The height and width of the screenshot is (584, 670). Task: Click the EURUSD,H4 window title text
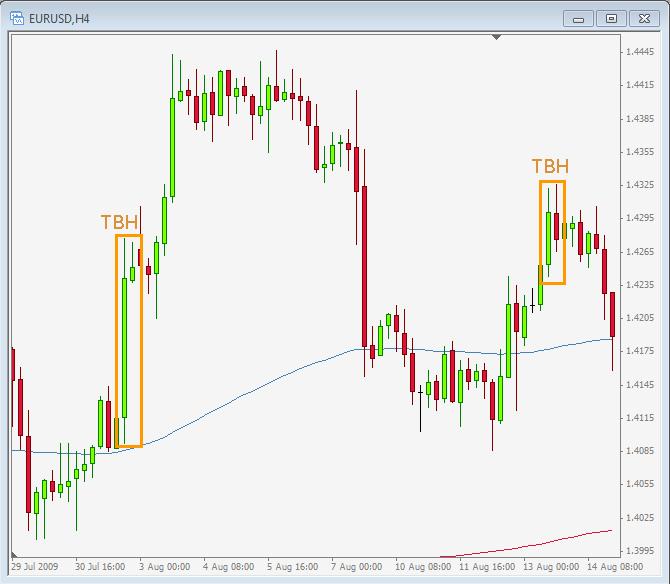coord(59,19)
